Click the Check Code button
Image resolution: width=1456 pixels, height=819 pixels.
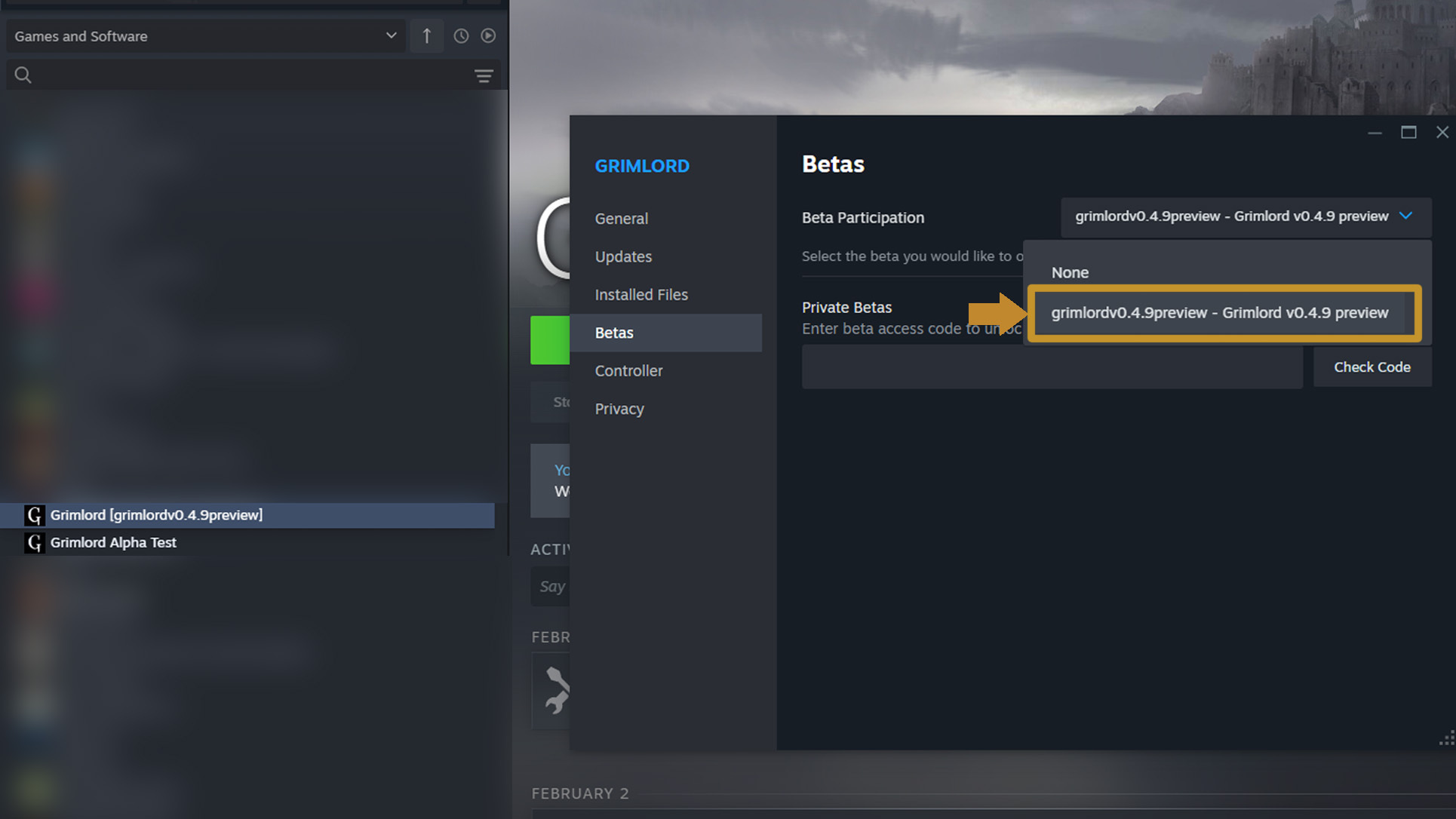pyautogui.click(x=1372, y=367)
